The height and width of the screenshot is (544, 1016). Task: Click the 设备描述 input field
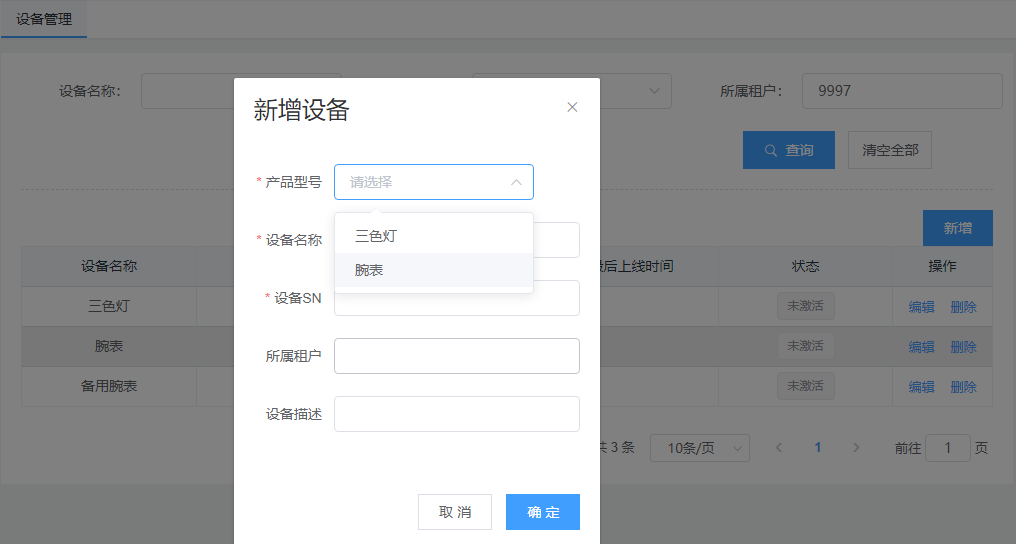click(456, 414)
